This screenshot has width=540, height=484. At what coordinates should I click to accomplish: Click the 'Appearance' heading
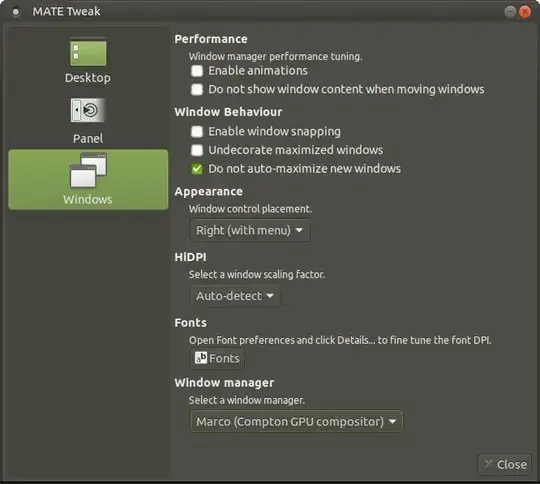tap(208, 192)
